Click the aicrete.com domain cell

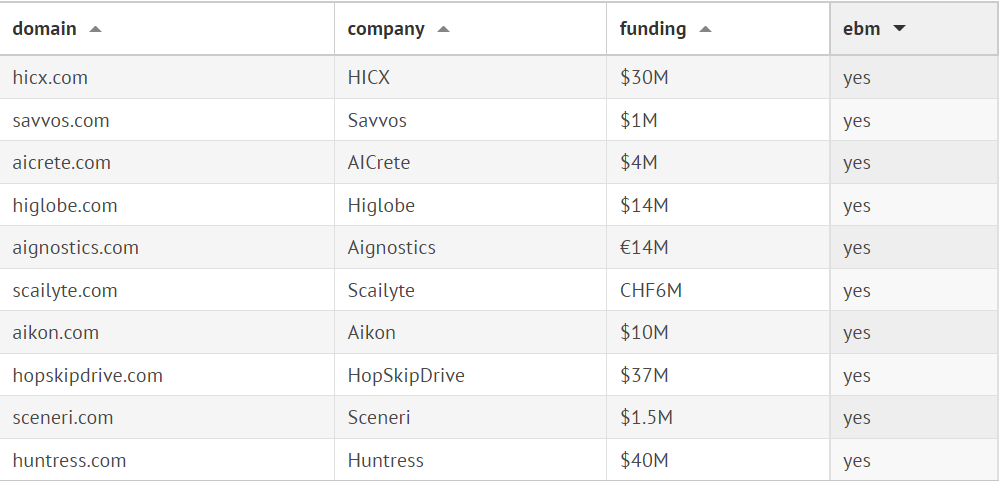[62, 163]
